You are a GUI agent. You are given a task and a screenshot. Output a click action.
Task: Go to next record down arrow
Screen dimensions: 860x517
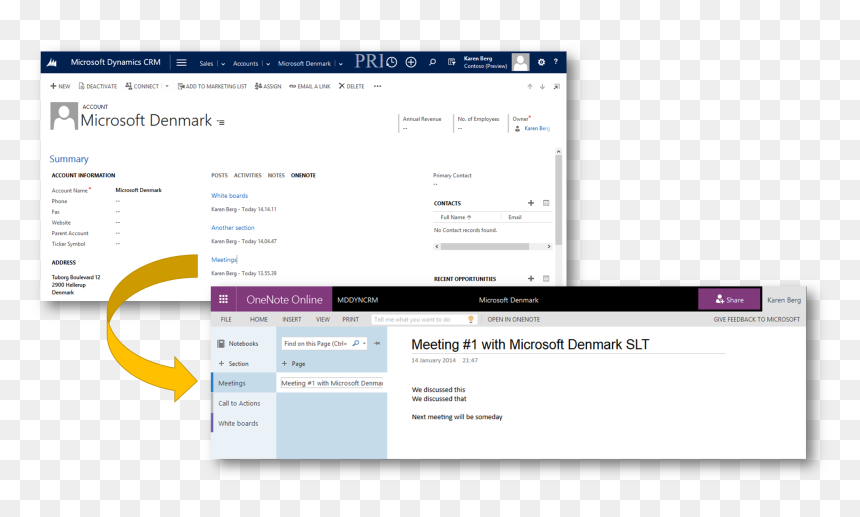(542, 87)
